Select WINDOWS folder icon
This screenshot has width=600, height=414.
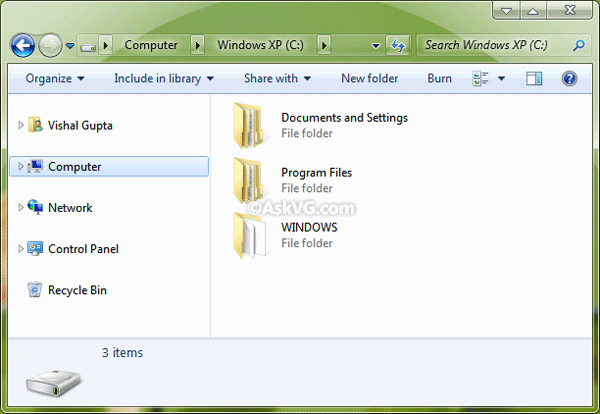[250, 235]
